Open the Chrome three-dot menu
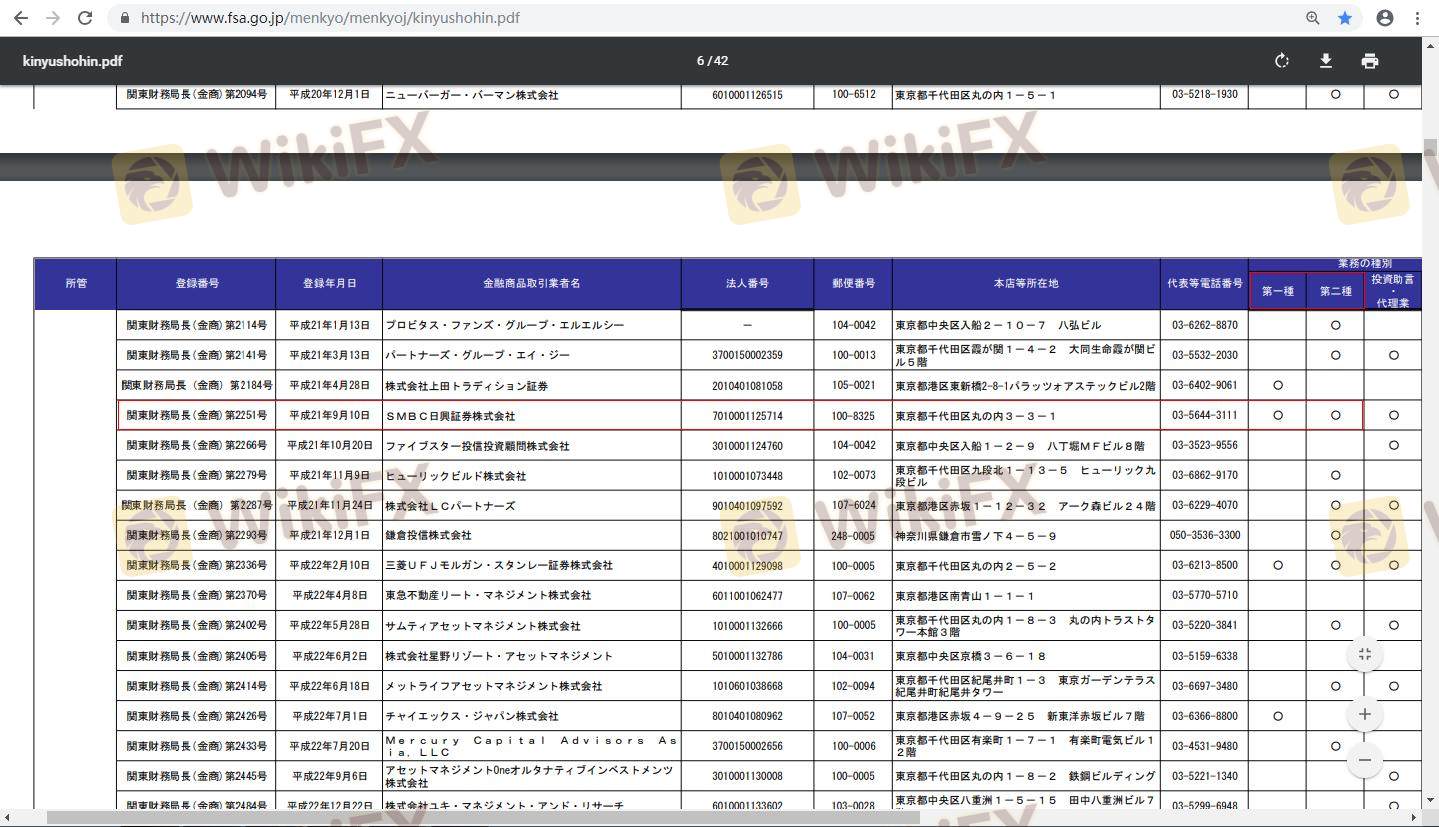Screen dimensions: 1439x827 [1417, 18]
